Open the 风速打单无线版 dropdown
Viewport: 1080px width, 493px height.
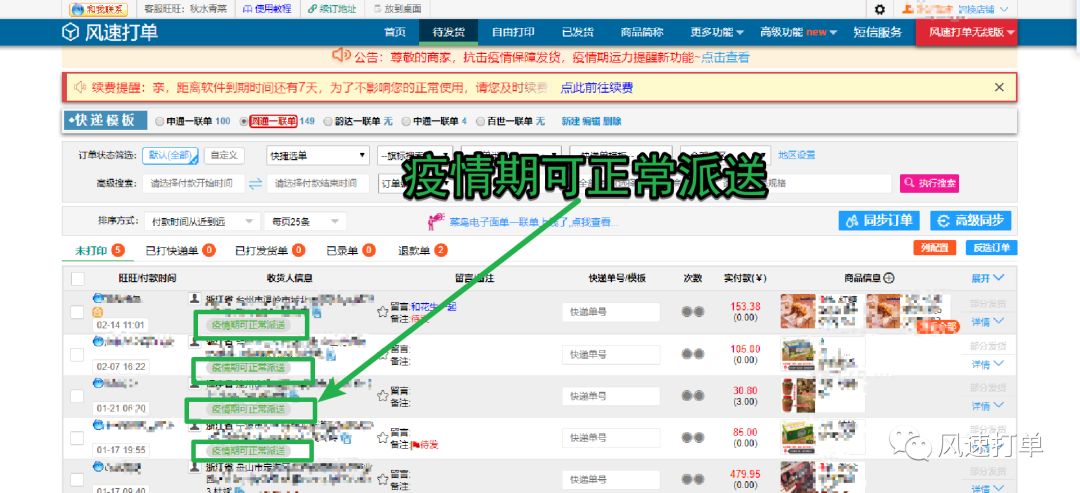coord(966,32)
